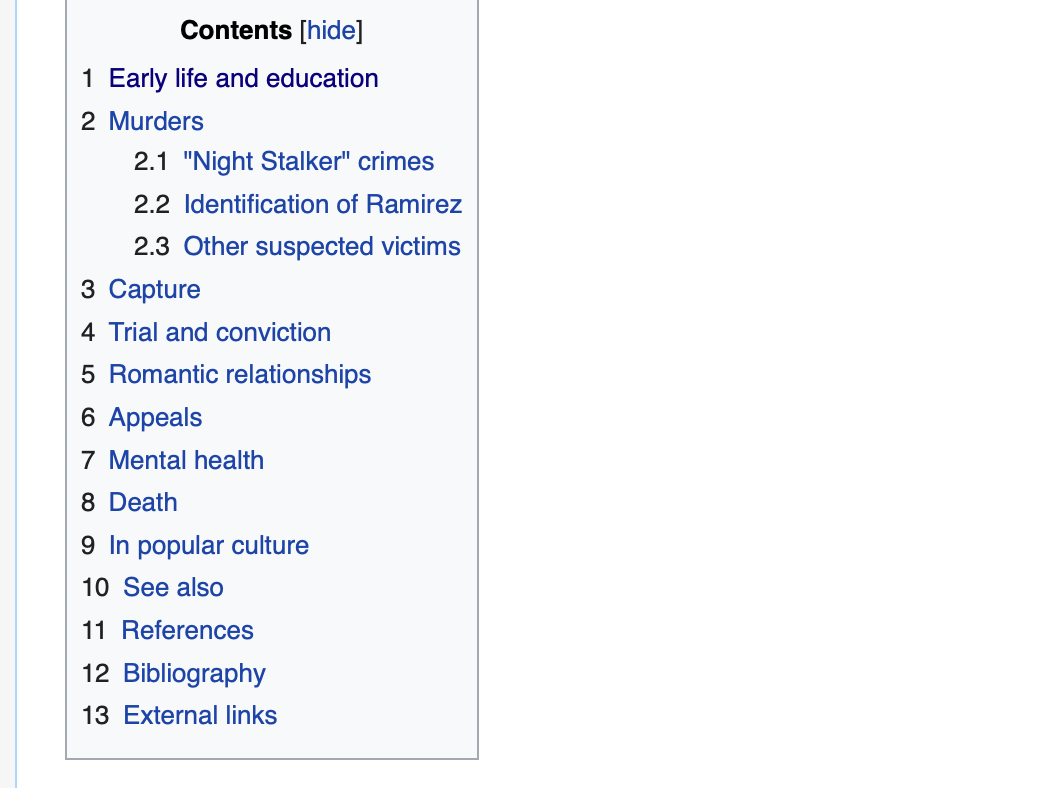Open the Mental health section

click(x=186, y=461)
